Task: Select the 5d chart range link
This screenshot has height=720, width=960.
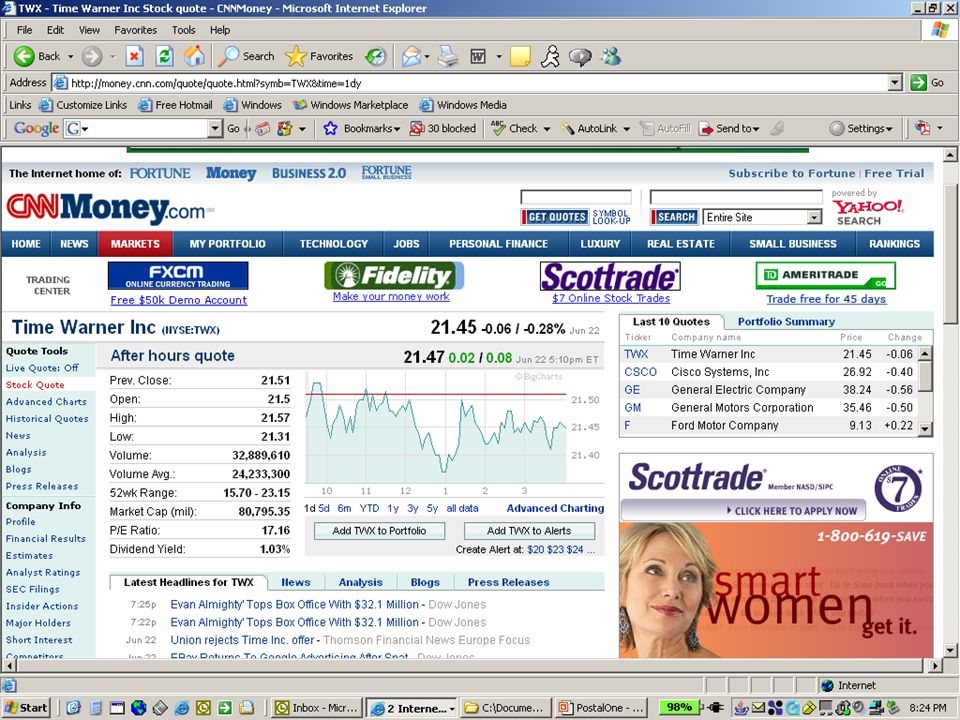Action: click(324, 508)
